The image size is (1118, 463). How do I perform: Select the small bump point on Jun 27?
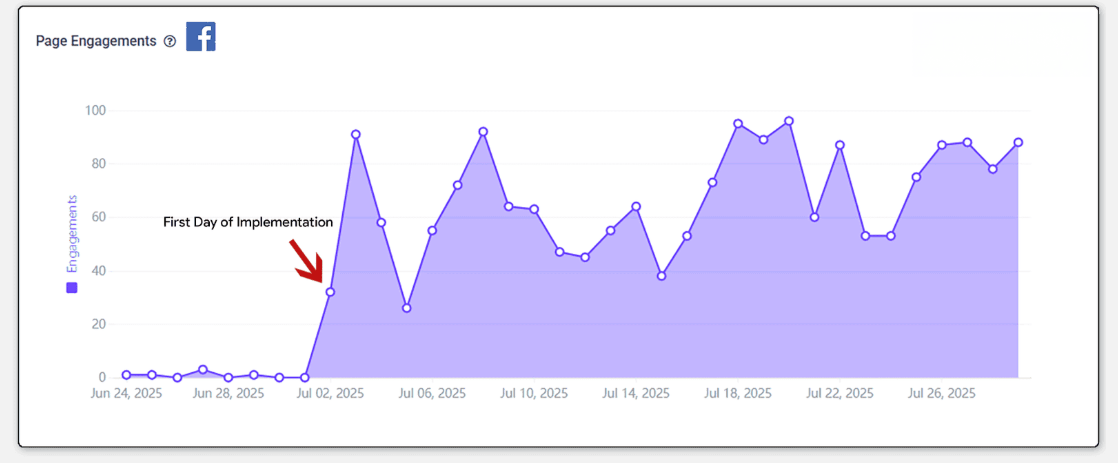pyautogui.click(x=203, y=370)
